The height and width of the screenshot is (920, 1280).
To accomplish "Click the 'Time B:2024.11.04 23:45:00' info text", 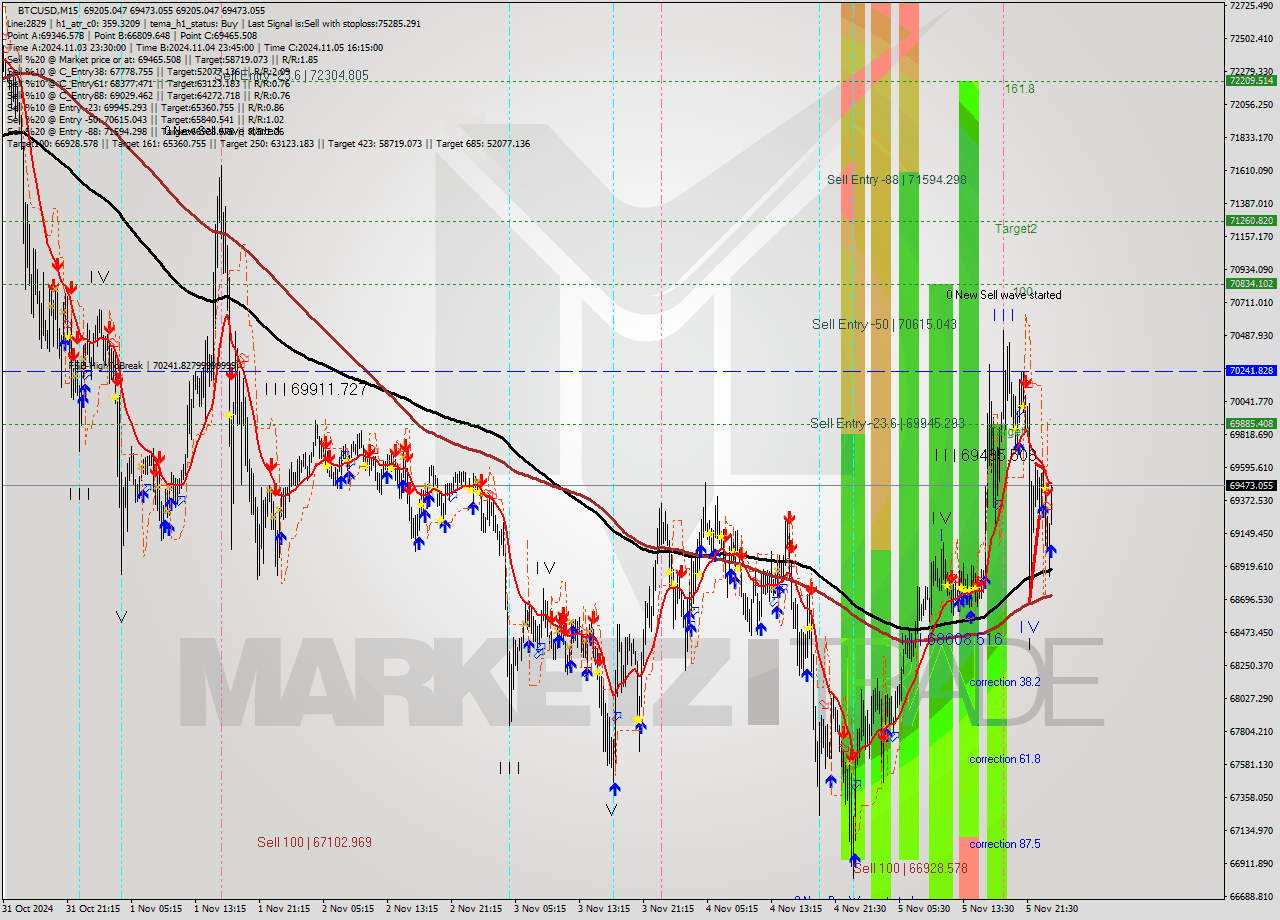I will pos(195,47).
